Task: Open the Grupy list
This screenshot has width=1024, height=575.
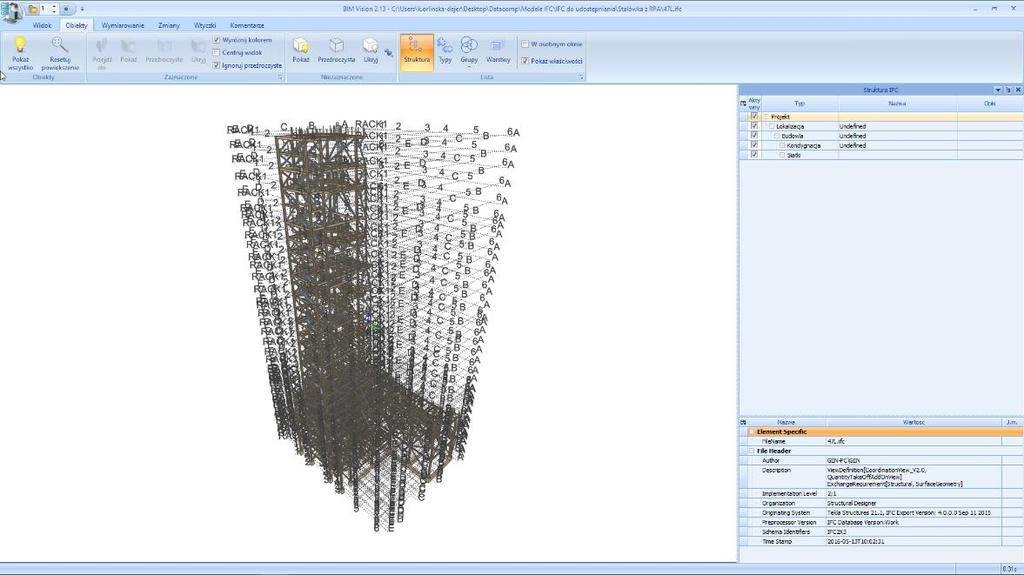Action: (469, 50)
